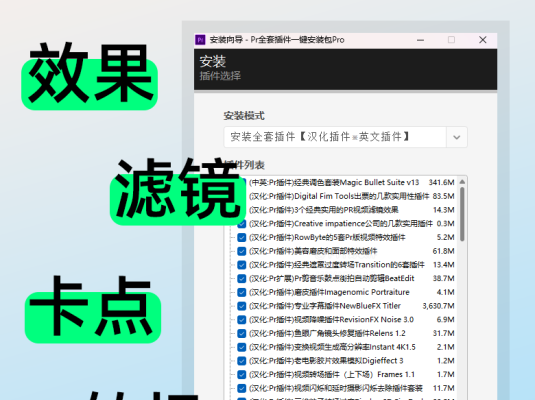The height and width of the screenshot is (400, 535).
Task: Toggle RowByte 5套Pr版视频特效插件 checkbox
Action: [242, 238]
